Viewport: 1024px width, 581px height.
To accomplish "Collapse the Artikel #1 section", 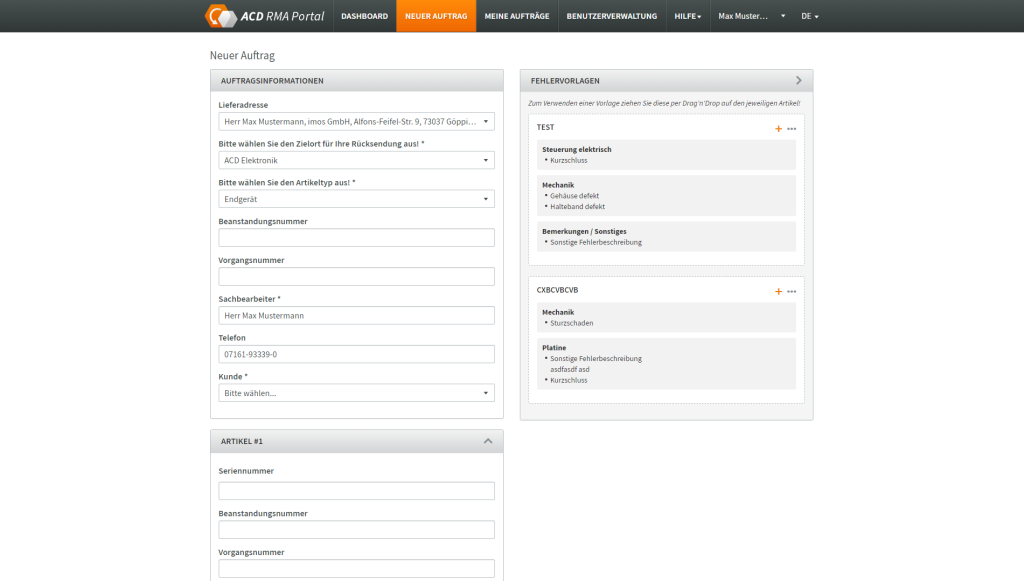I will (x=488, y=441).
